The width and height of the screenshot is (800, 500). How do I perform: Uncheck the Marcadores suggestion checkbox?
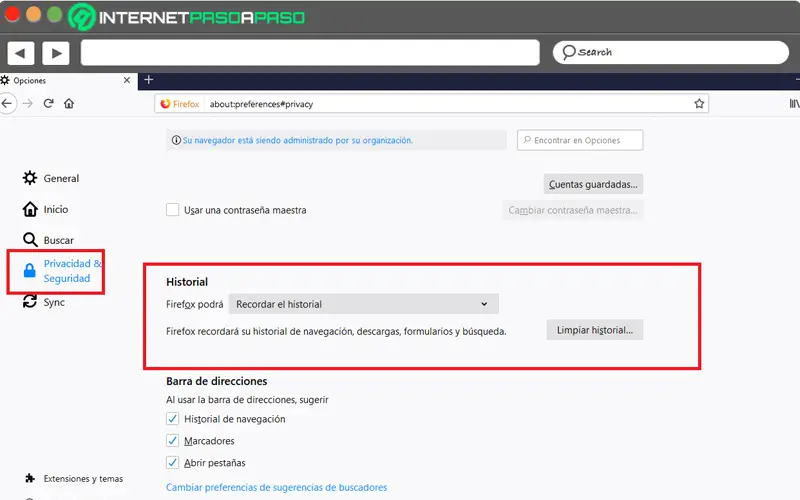click(172, 441)
